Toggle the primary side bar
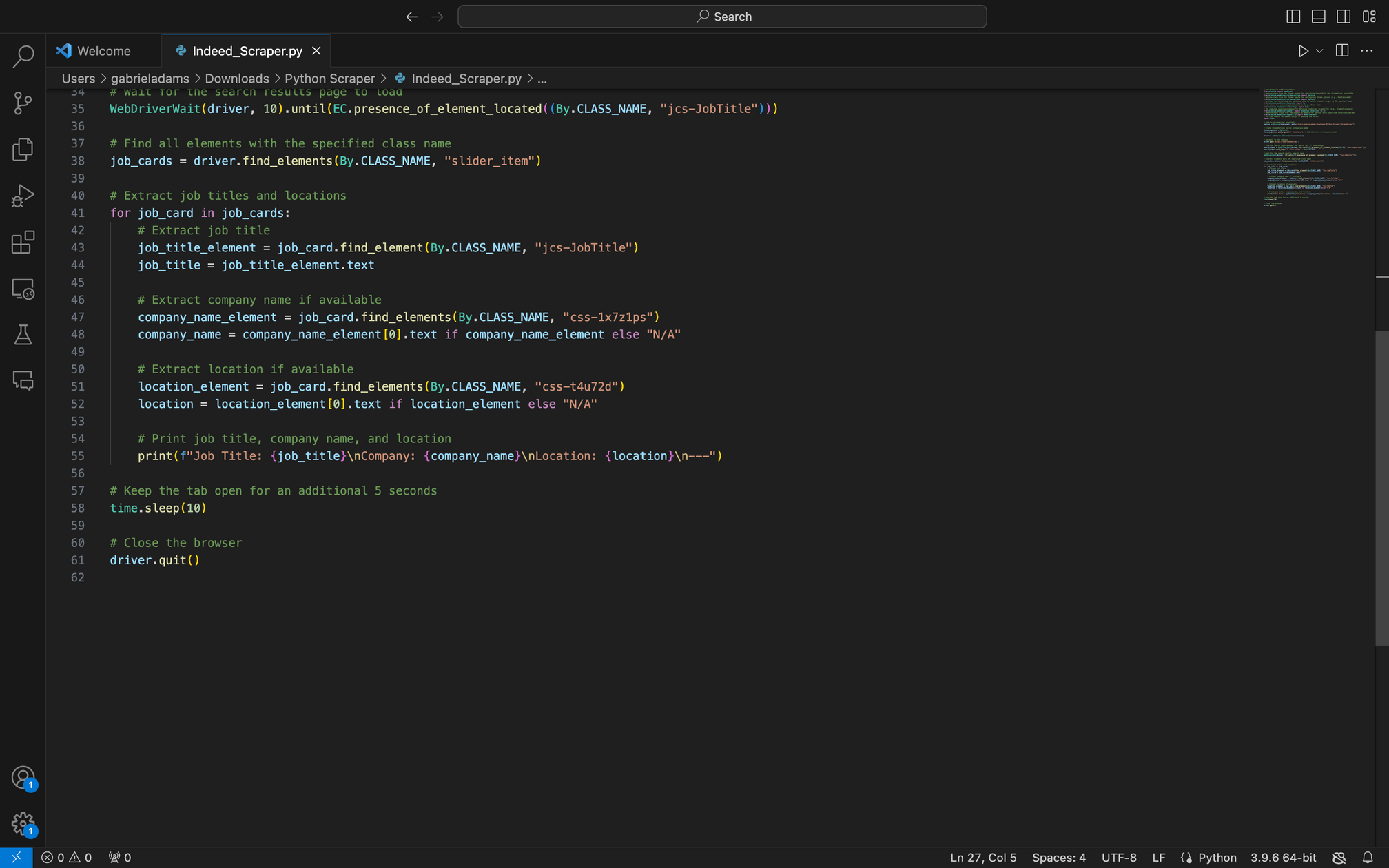Screen dimensions: 1389x868 (x=1293, y=17)
